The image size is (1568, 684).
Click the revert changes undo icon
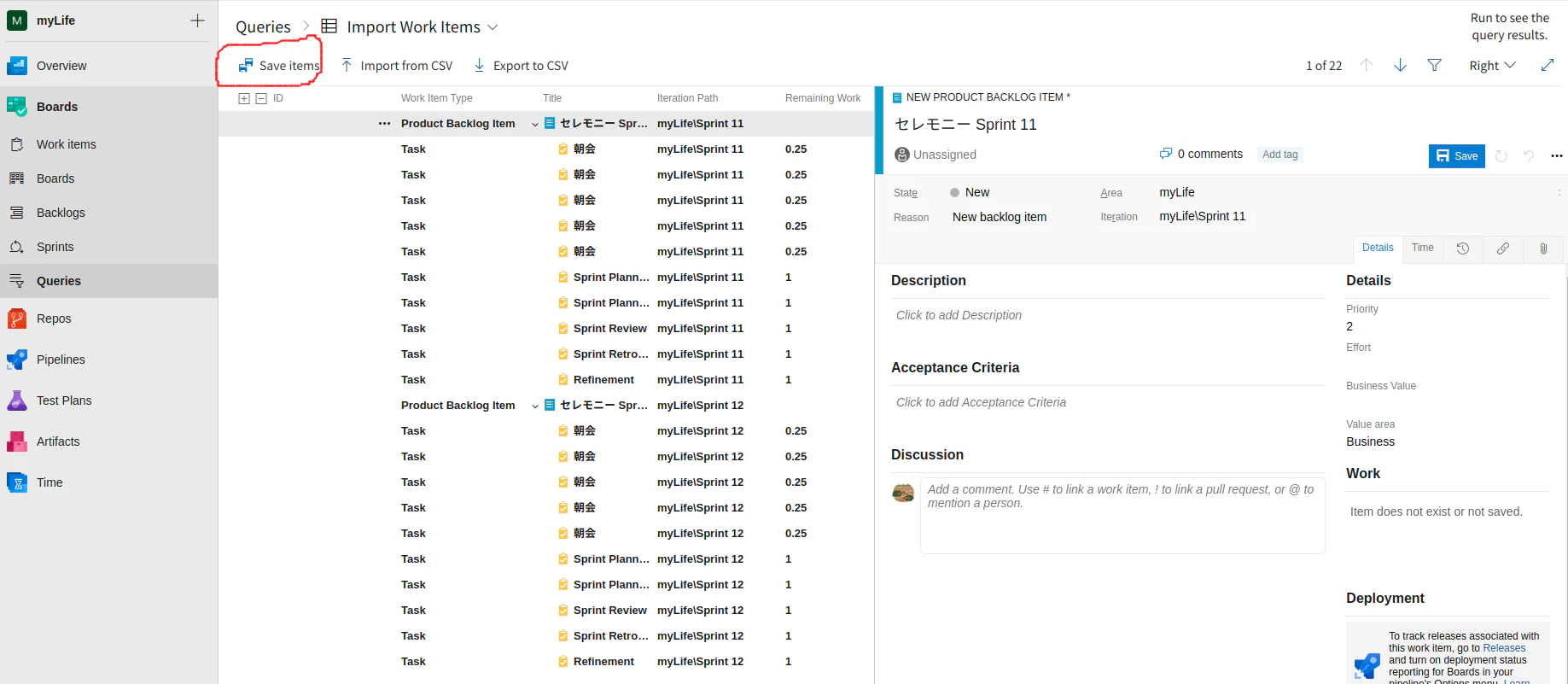coord(1529,155)
